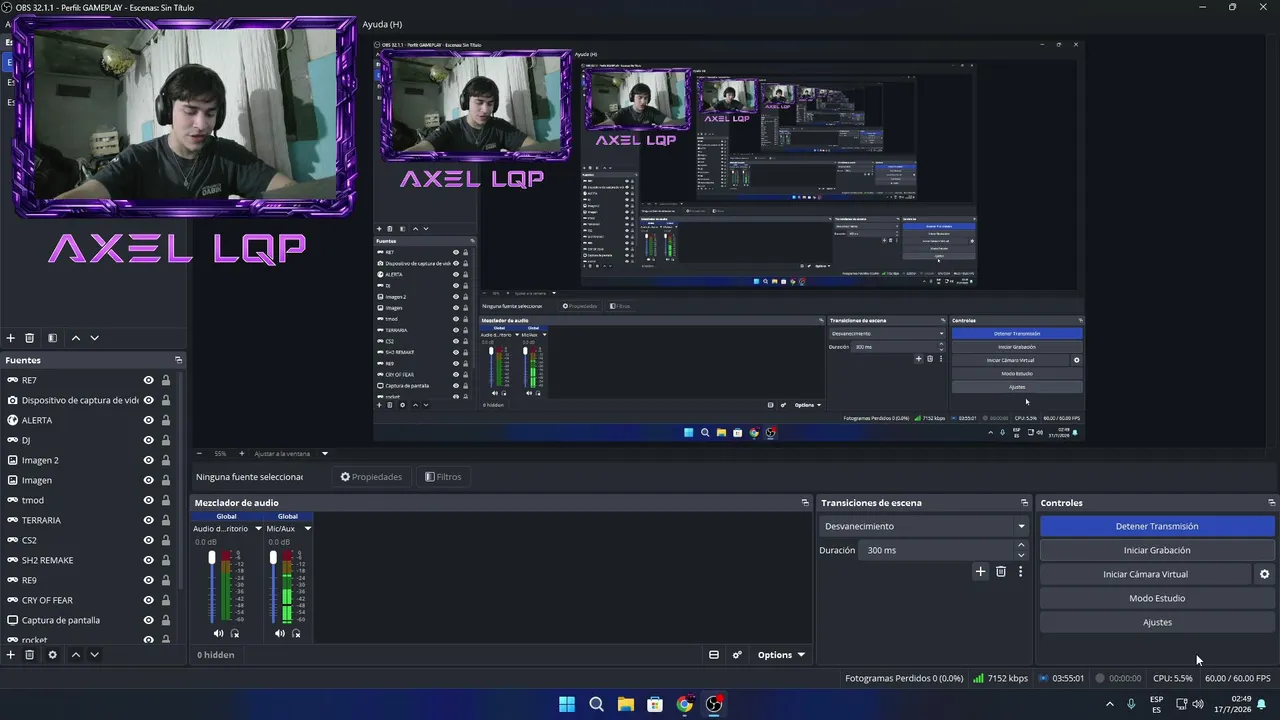Click Detener Transmisión button

coord(1157,526)
